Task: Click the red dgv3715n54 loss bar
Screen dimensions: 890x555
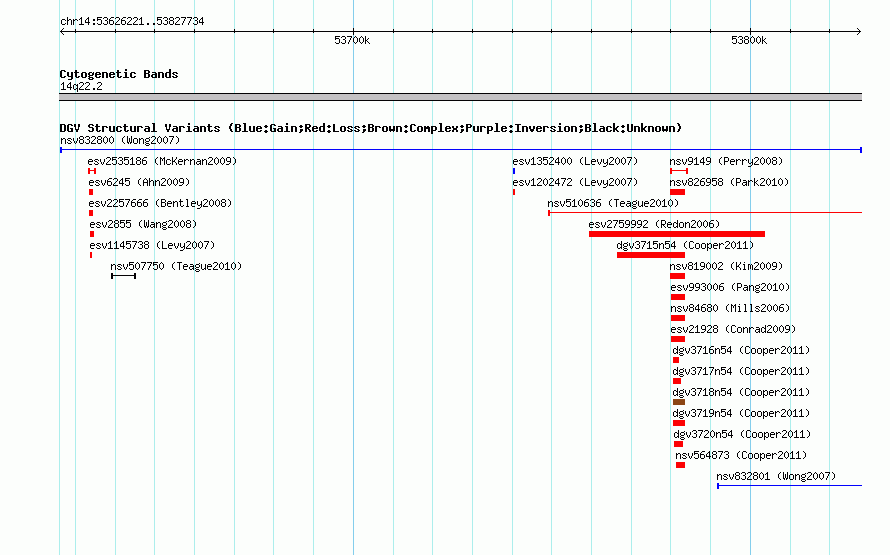Action: coord(651,255)
